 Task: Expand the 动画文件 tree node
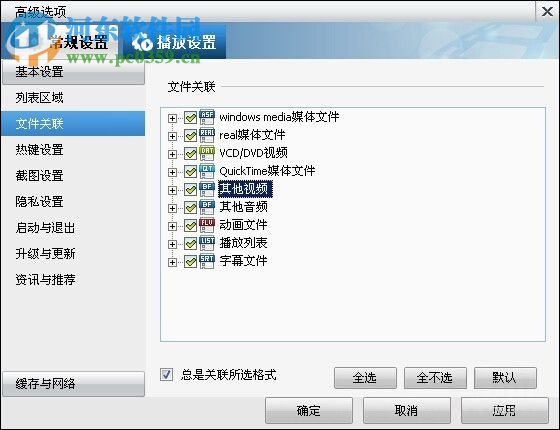172,226
